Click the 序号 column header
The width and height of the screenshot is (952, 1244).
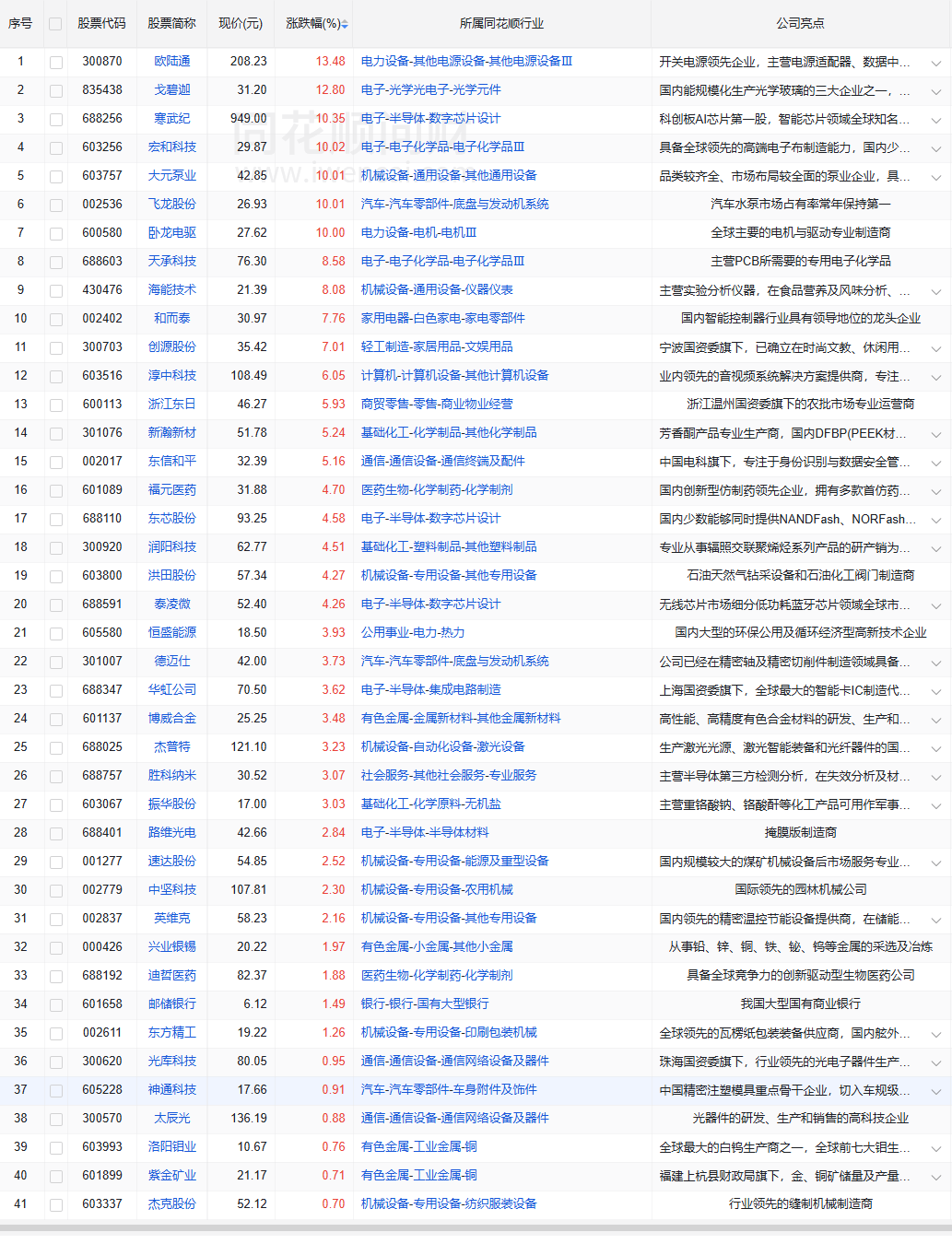point(20,23)
